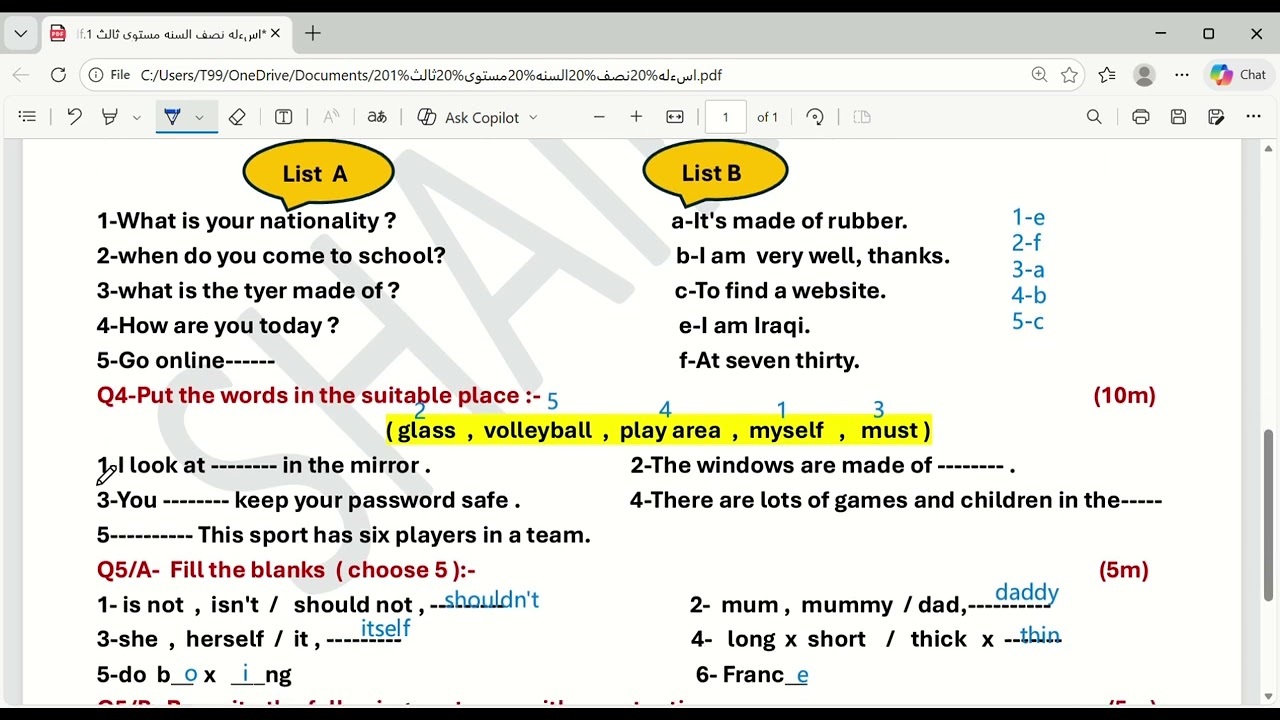
Task: Save the PDF file
Action: pos(1178,117)
